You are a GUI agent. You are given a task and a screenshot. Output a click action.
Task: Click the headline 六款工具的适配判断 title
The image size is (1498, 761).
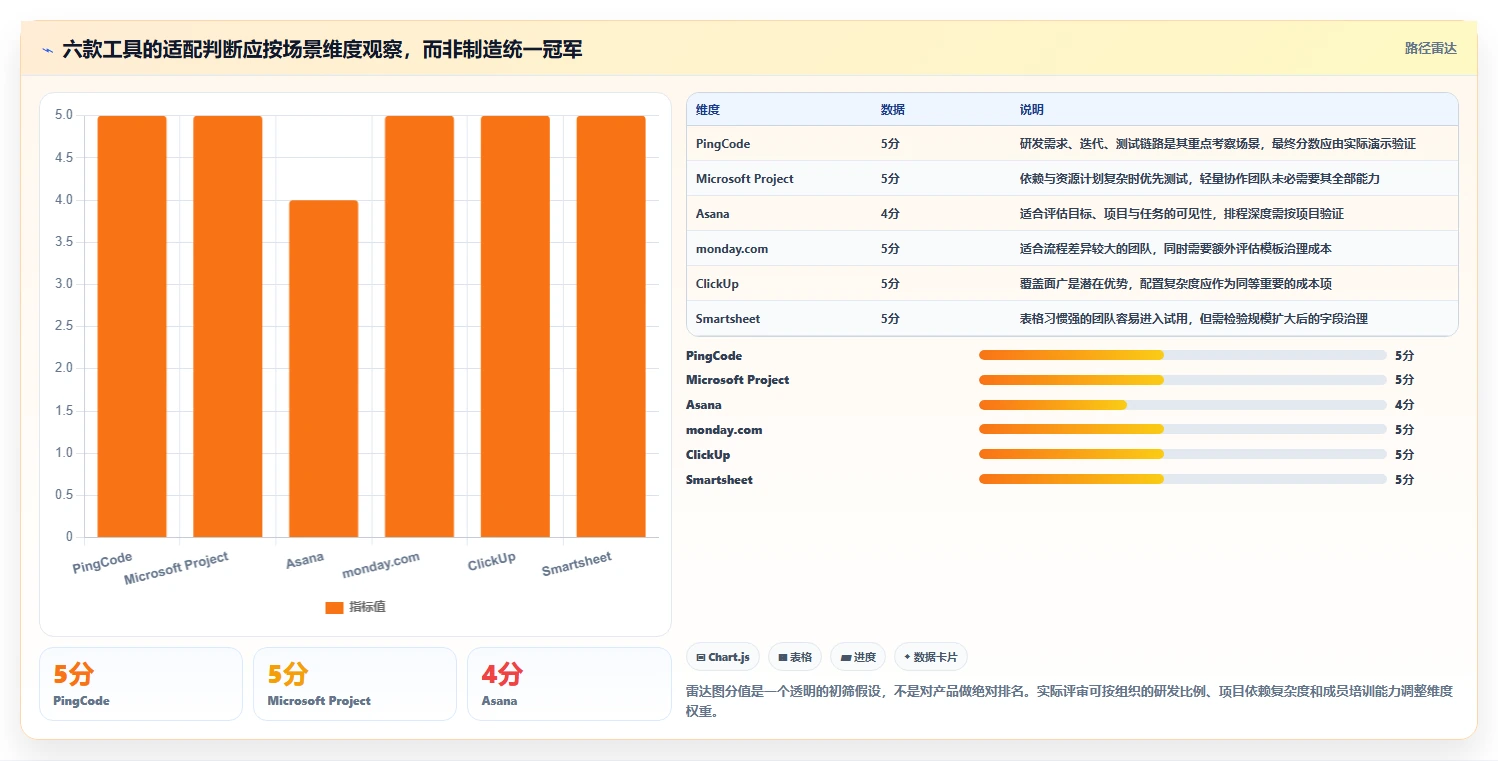click(x=322, y=50)
